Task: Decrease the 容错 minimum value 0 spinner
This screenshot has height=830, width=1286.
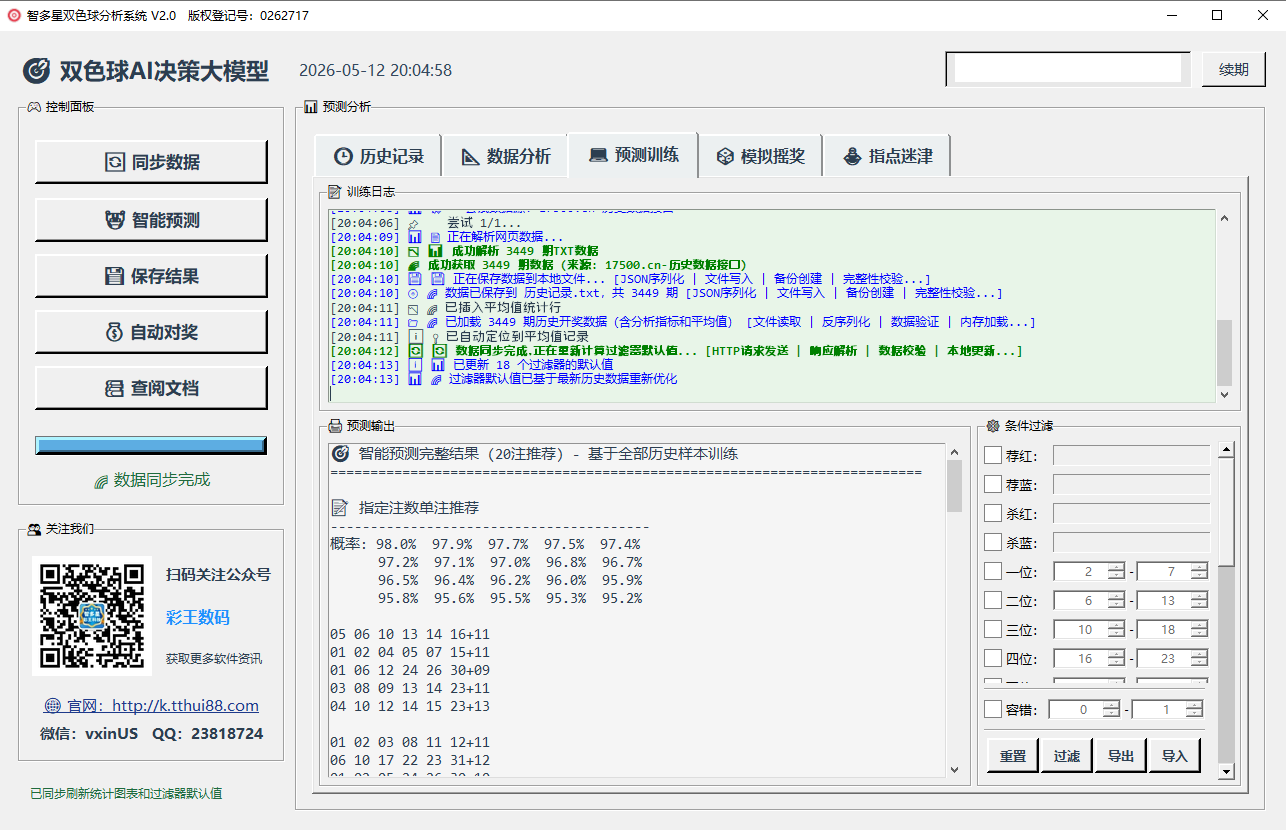Action: pyautogui.click(x=1112, y=715)
